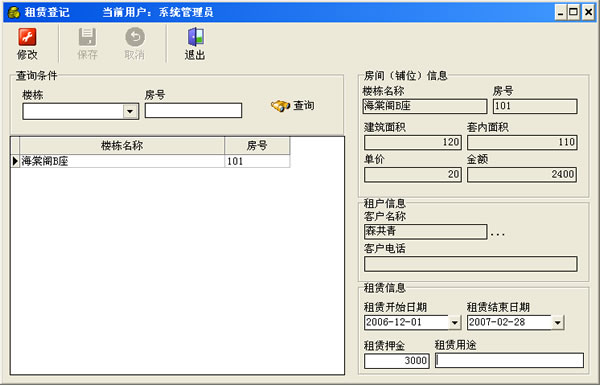600x386 pixels.
Task: Maximize the 租赁登记 window
Action: tap(574, 13)
